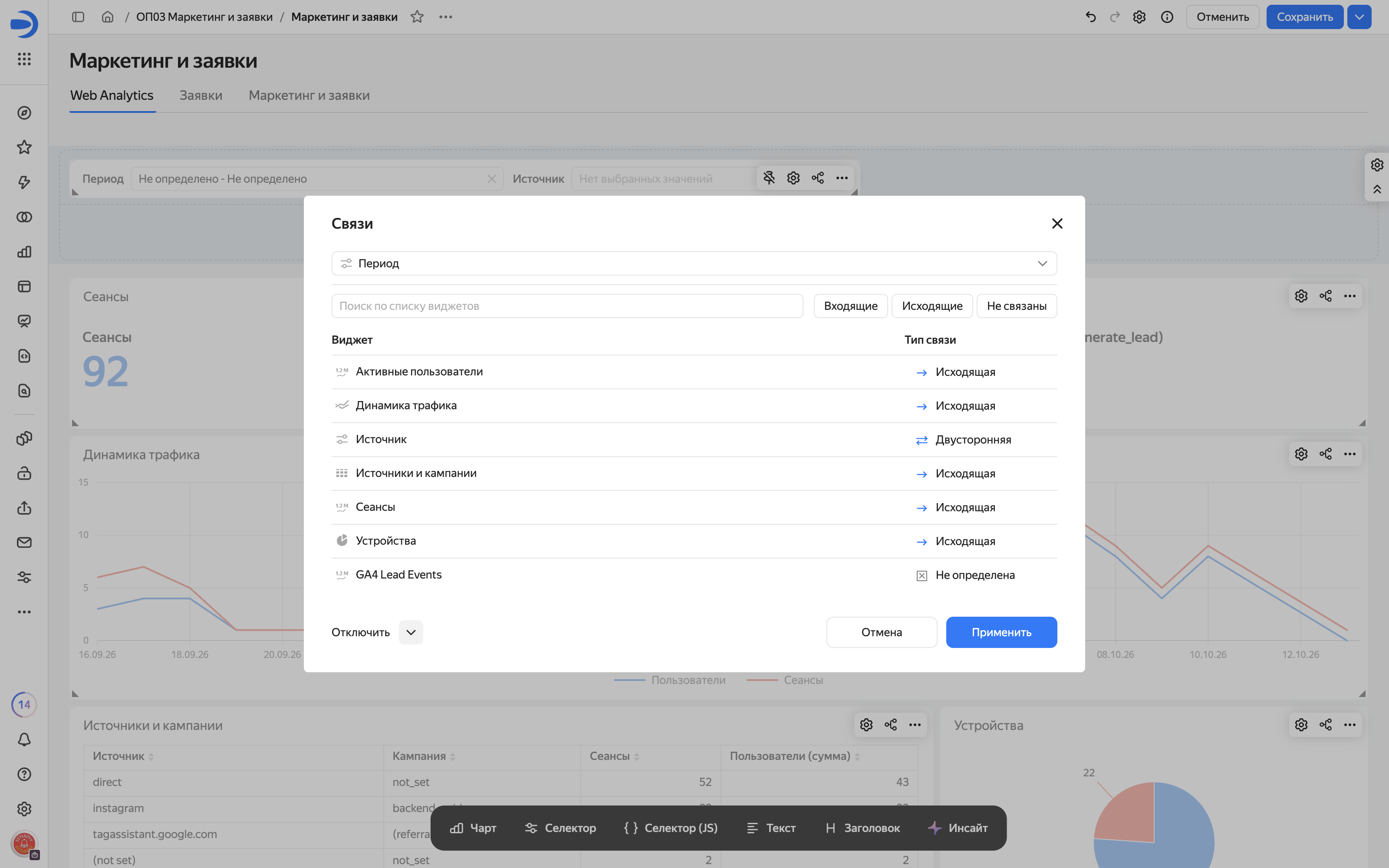Open the dashboards layout sidebar icon

[x=24, y=286]
